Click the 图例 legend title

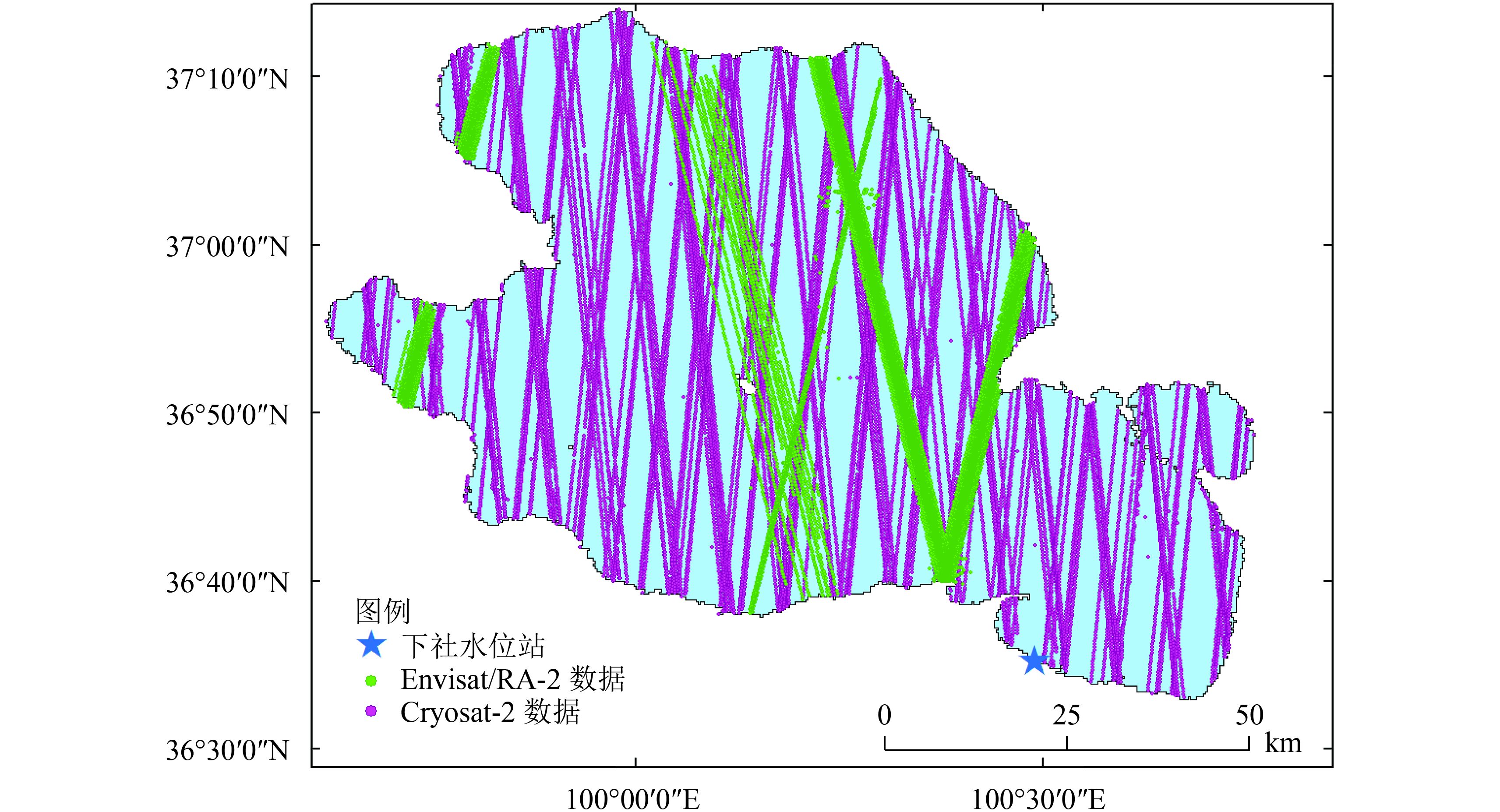point(383,611)
